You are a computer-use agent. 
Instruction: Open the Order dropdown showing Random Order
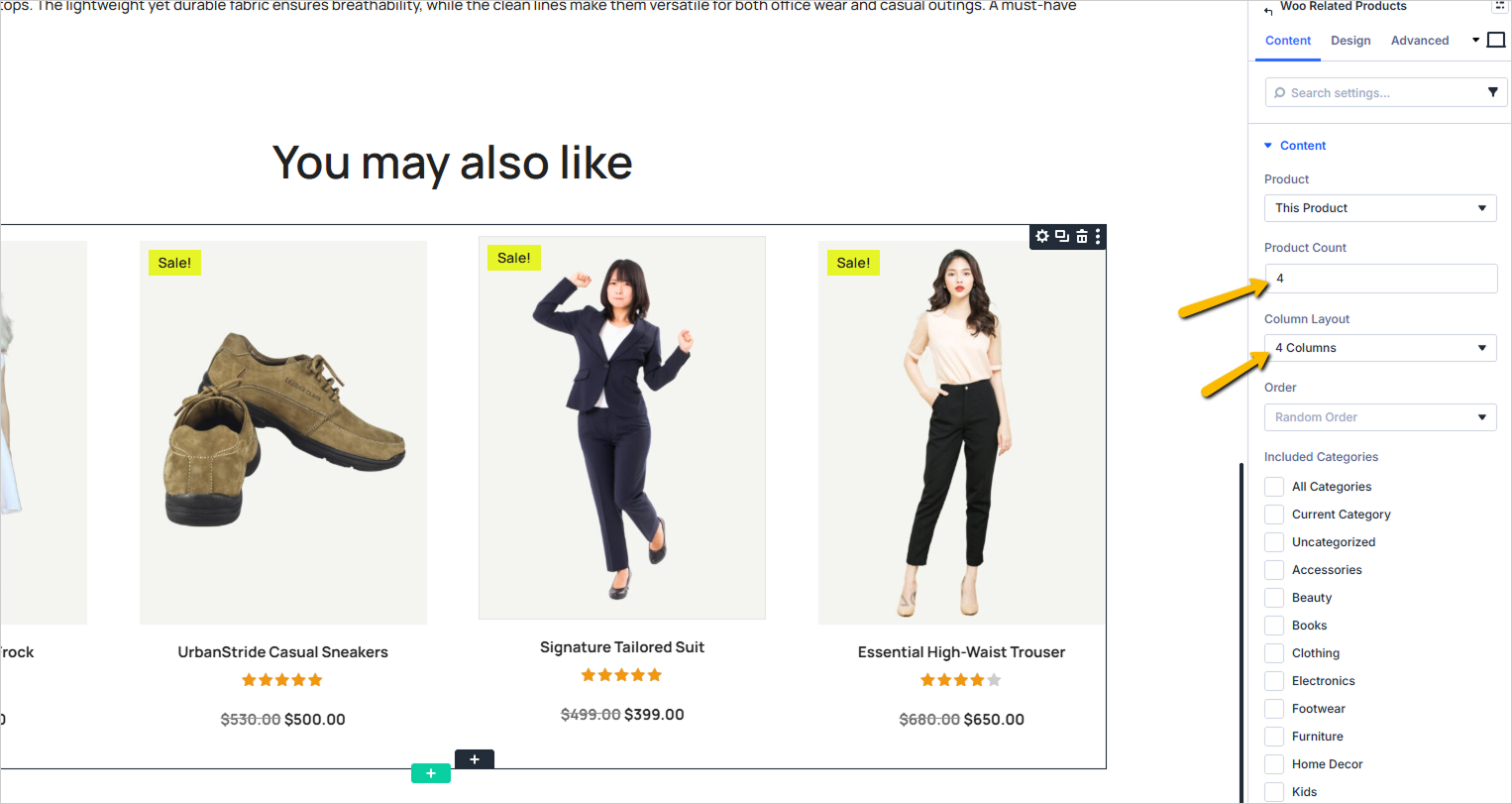(1380, 417)
